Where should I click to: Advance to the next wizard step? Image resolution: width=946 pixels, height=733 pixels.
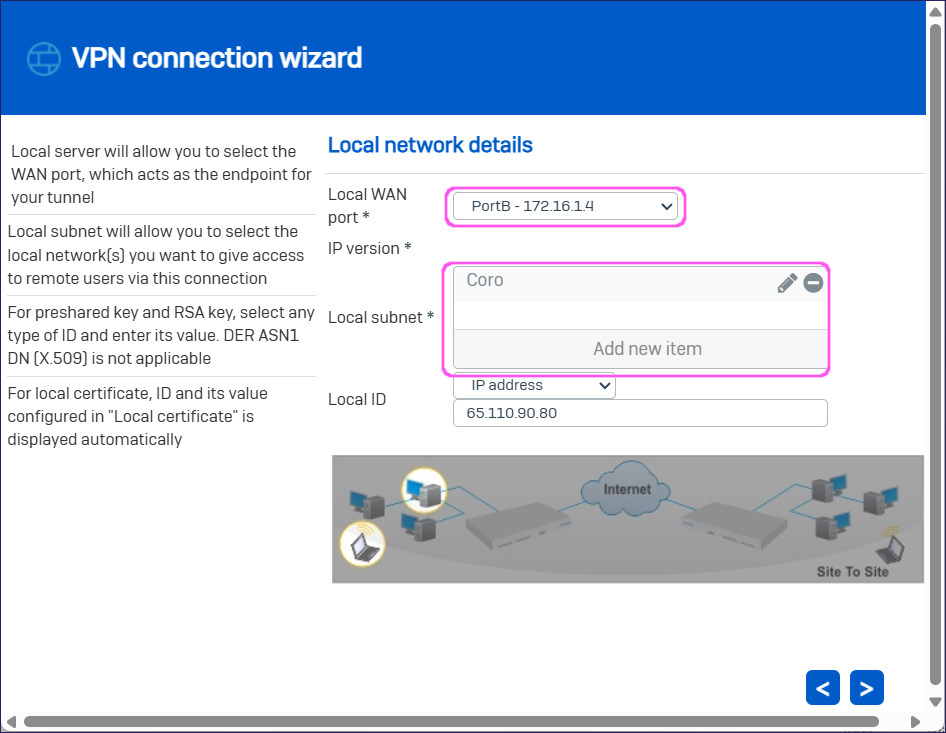[866, 688]
